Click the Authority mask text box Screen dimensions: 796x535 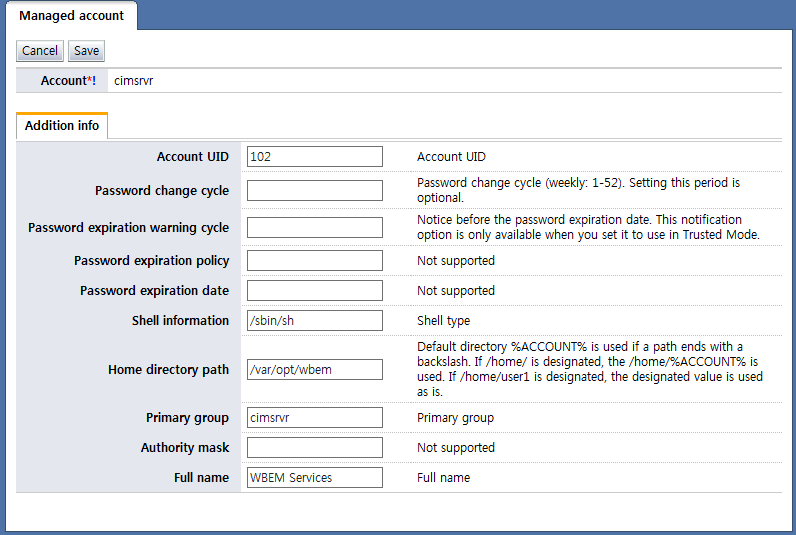(315, 448)
